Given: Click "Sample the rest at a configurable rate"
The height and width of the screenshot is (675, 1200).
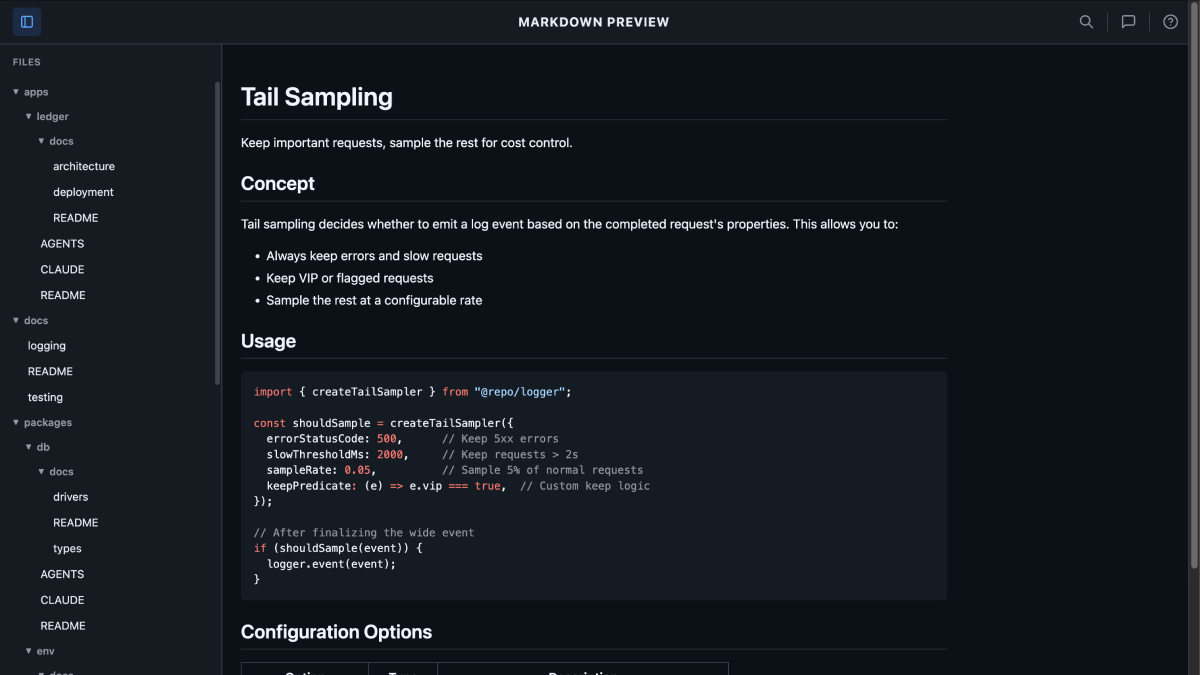Looking at the screenshot, I should pos(374,300).
